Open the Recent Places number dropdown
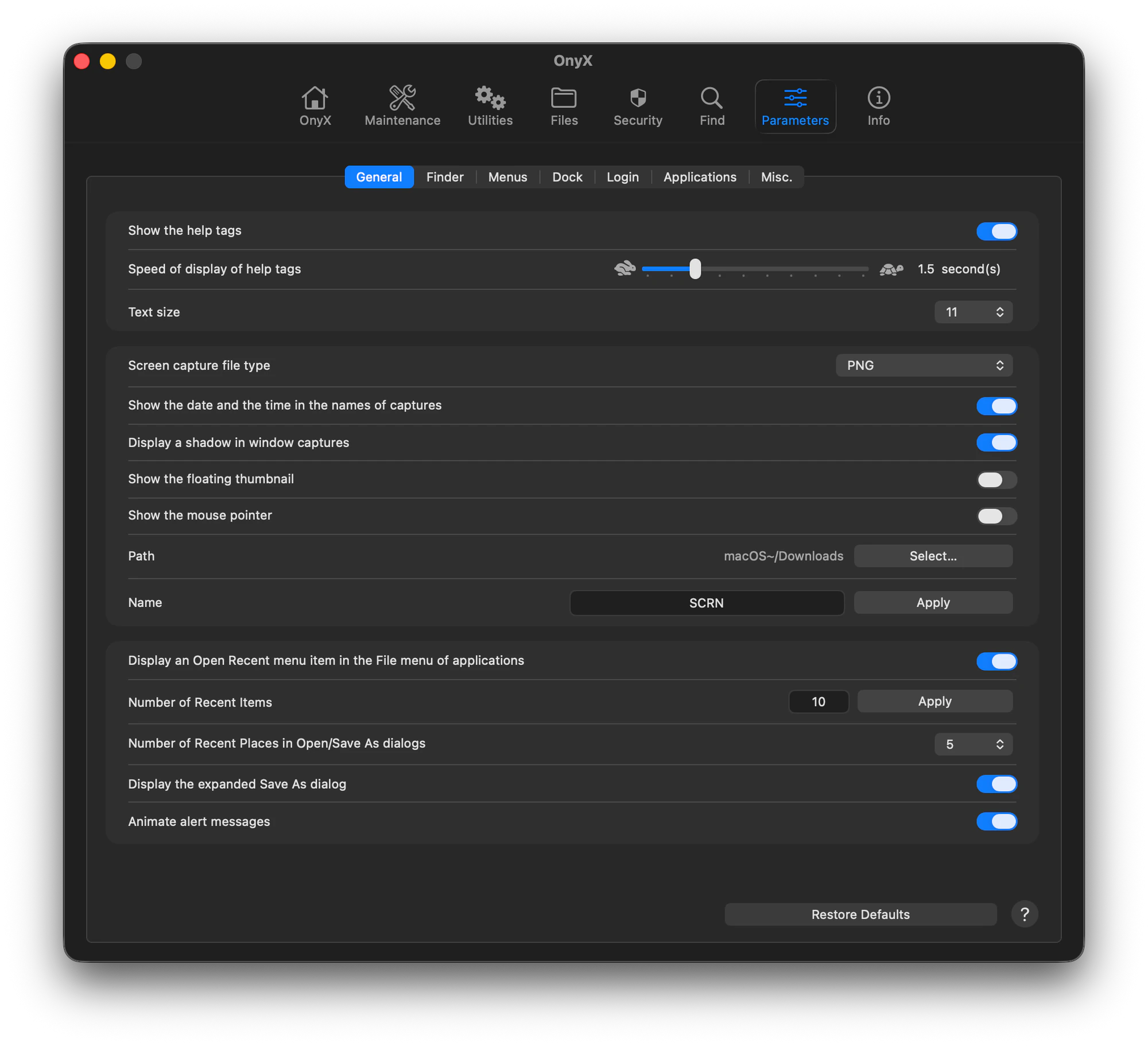Screen dimensions: 1148x1046 coord(974,745)
